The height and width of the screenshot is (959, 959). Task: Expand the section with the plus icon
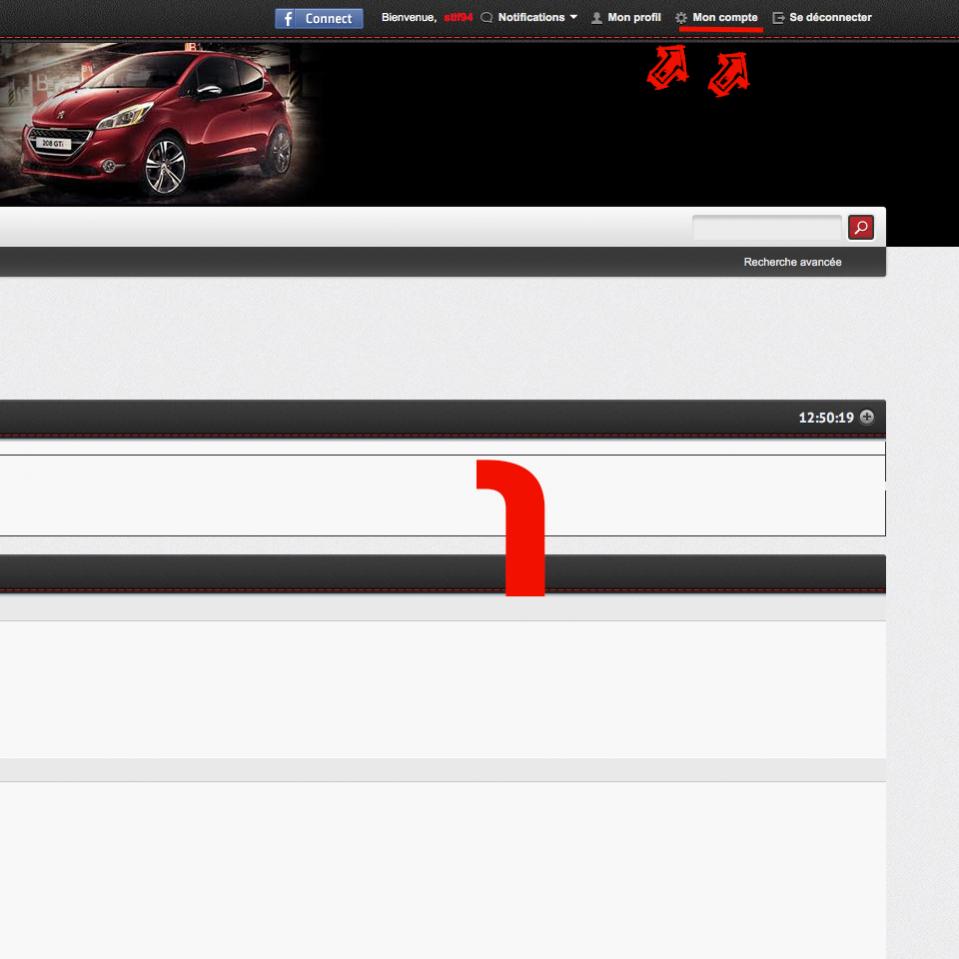(867, 417)
